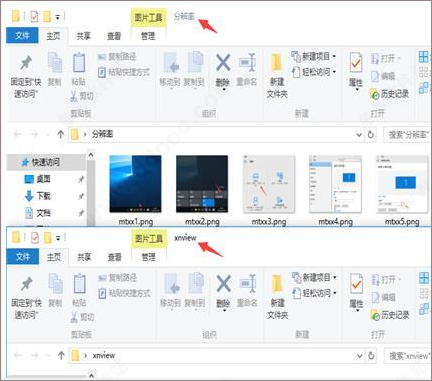Click navigation pane scroll-up arrow in 分辨率 window
Image resolution: width=432 pixels, height=381 pixels.
(x=91, y=155)
